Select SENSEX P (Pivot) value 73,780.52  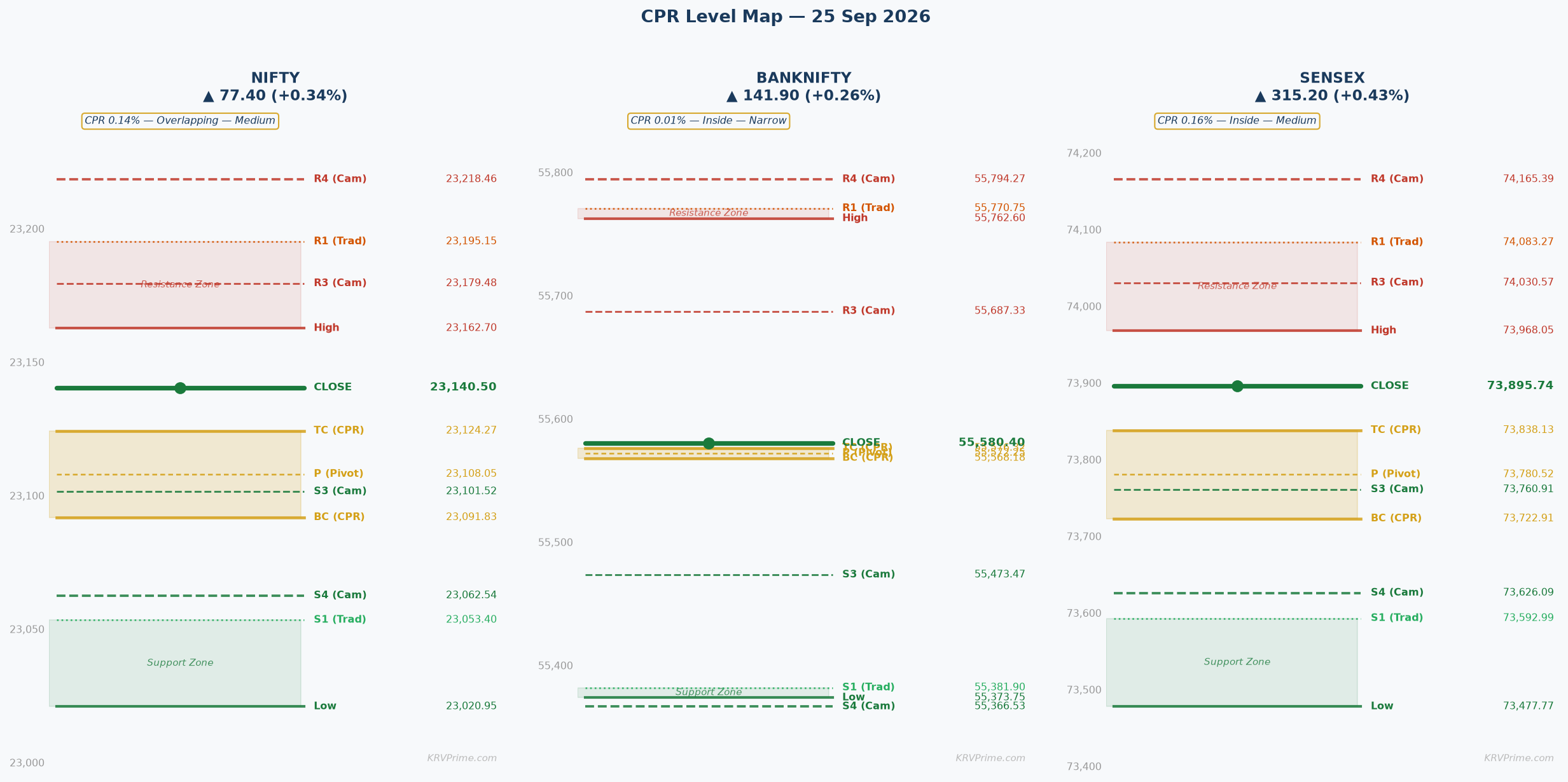pyautogui.click(x=1529, y=474)
